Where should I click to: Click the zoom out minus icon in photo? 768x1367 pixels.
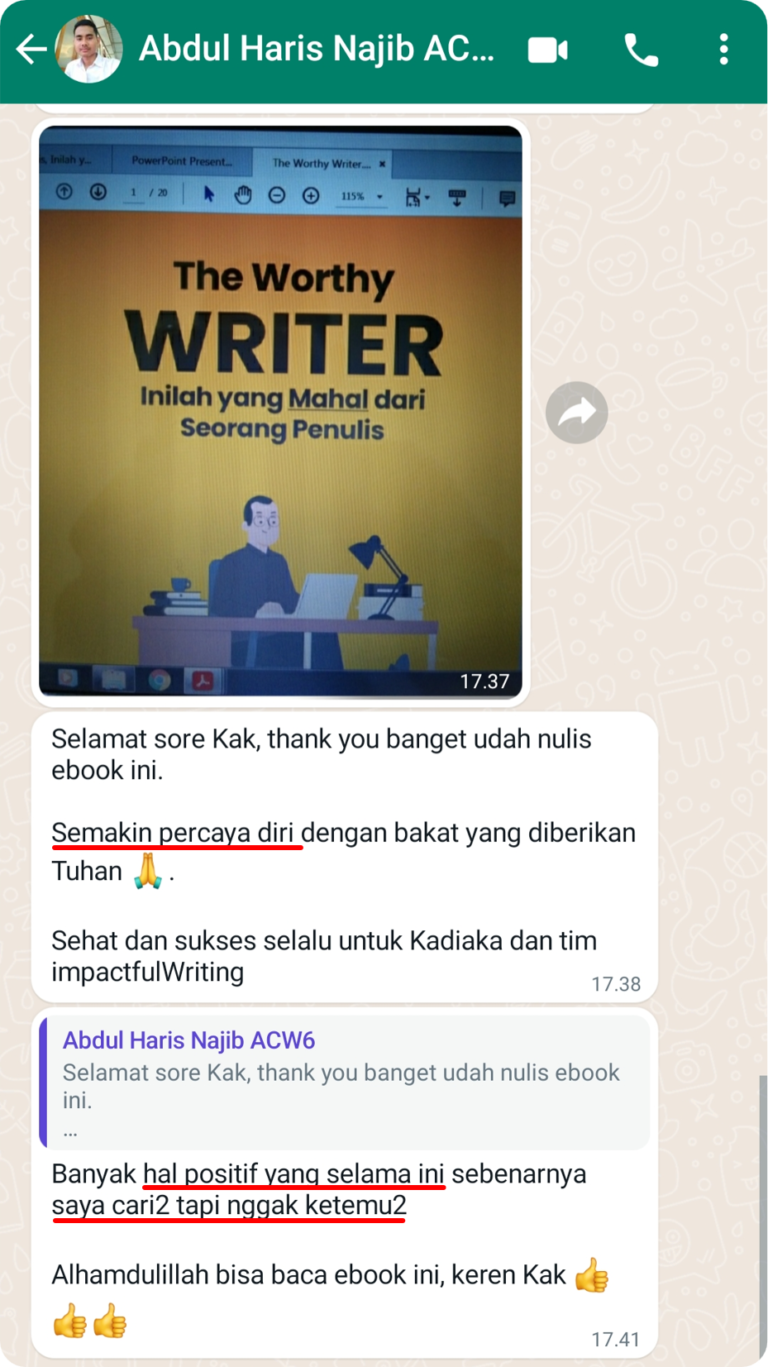[277, 195]
